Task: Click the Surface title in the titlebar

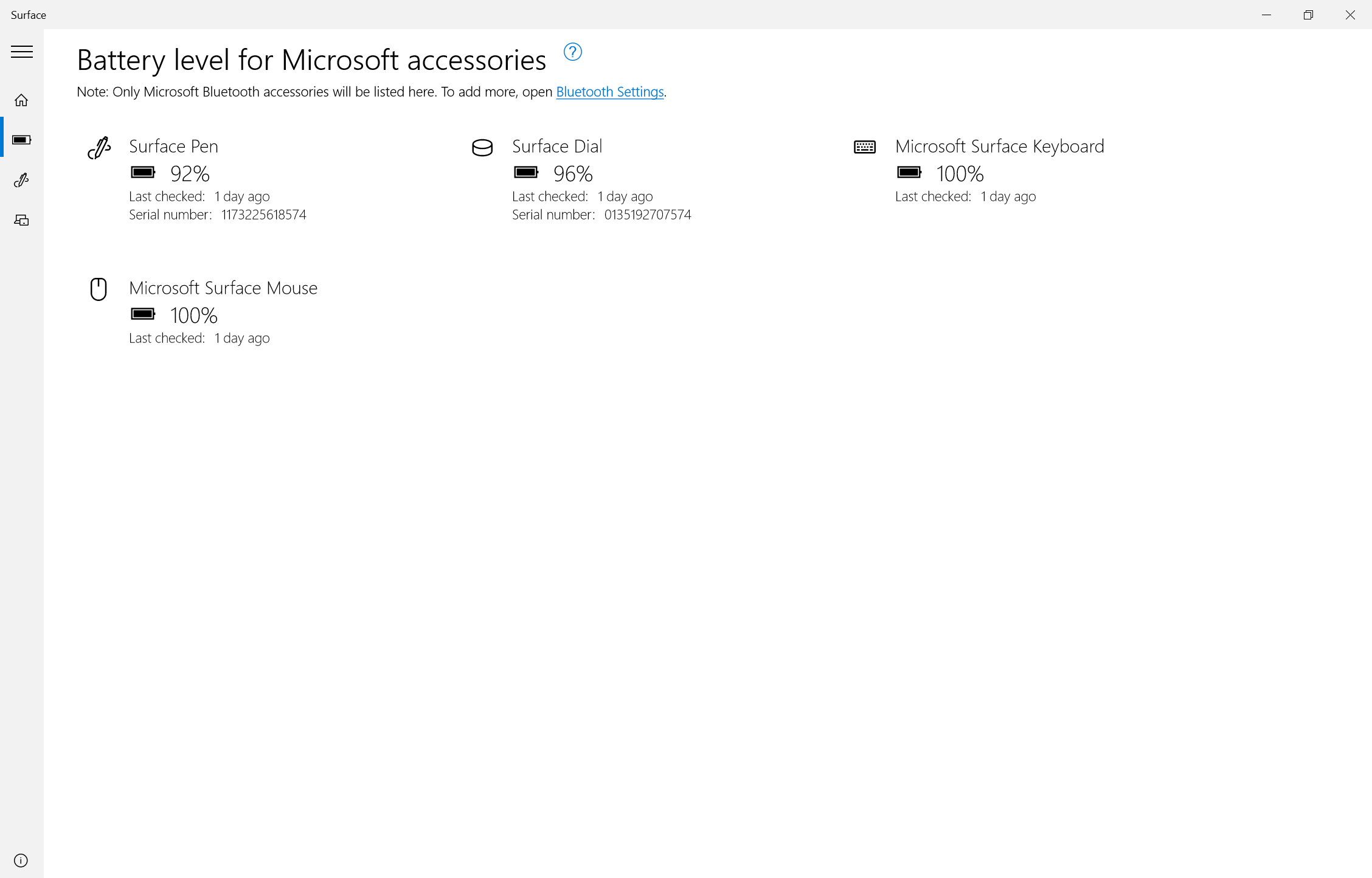Action: click(27, 15)
